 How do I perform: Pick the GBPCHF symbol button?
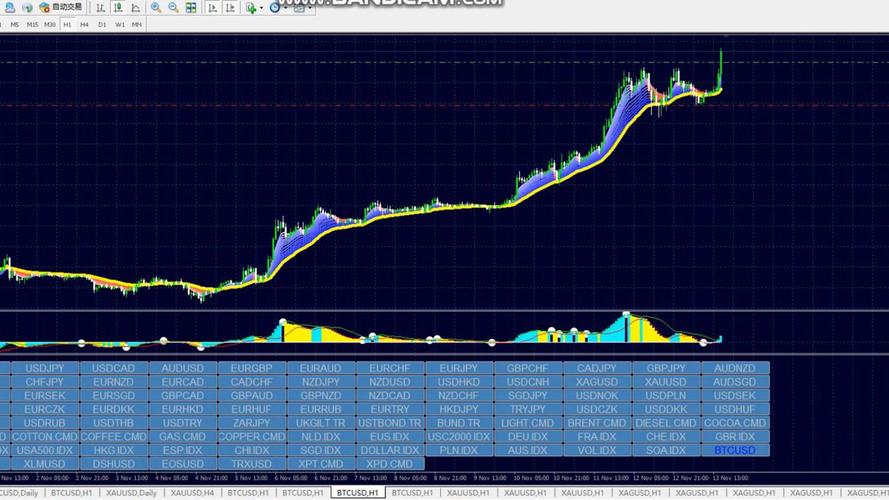[528, 368]
